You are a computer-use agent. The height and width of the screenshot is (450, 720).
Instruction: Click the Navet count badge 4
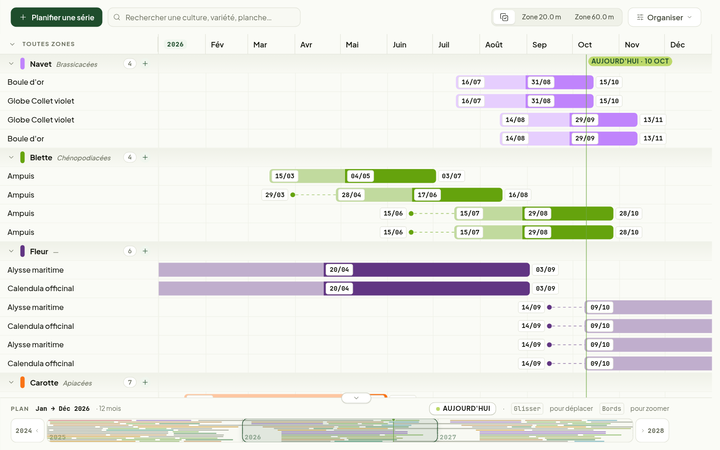coord(129,64)
